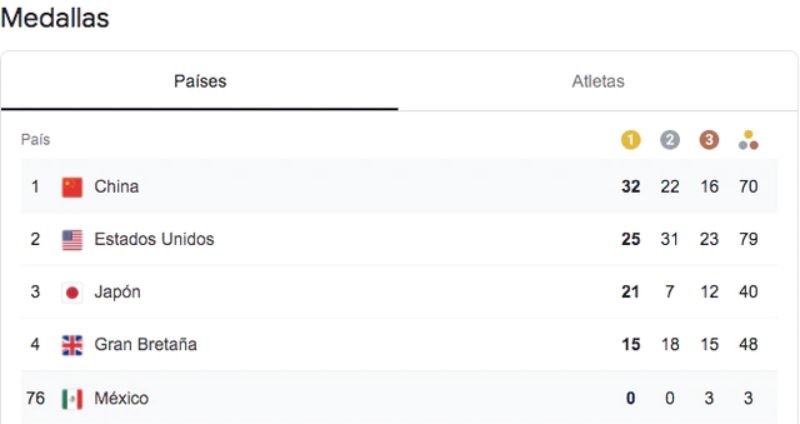Image resolution: width=800 pixels, height=424 pixels.
Task: Click the silver medal column icon
Action: coord(671,139)
